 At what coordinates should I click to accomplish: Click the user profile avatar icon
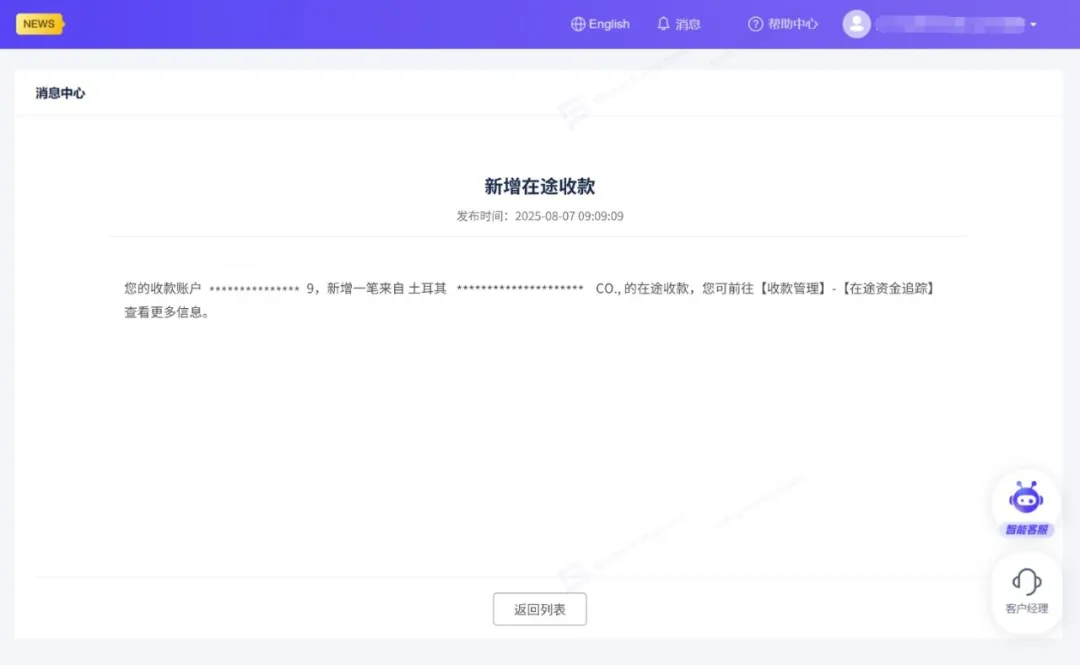(x=856, y=23)
